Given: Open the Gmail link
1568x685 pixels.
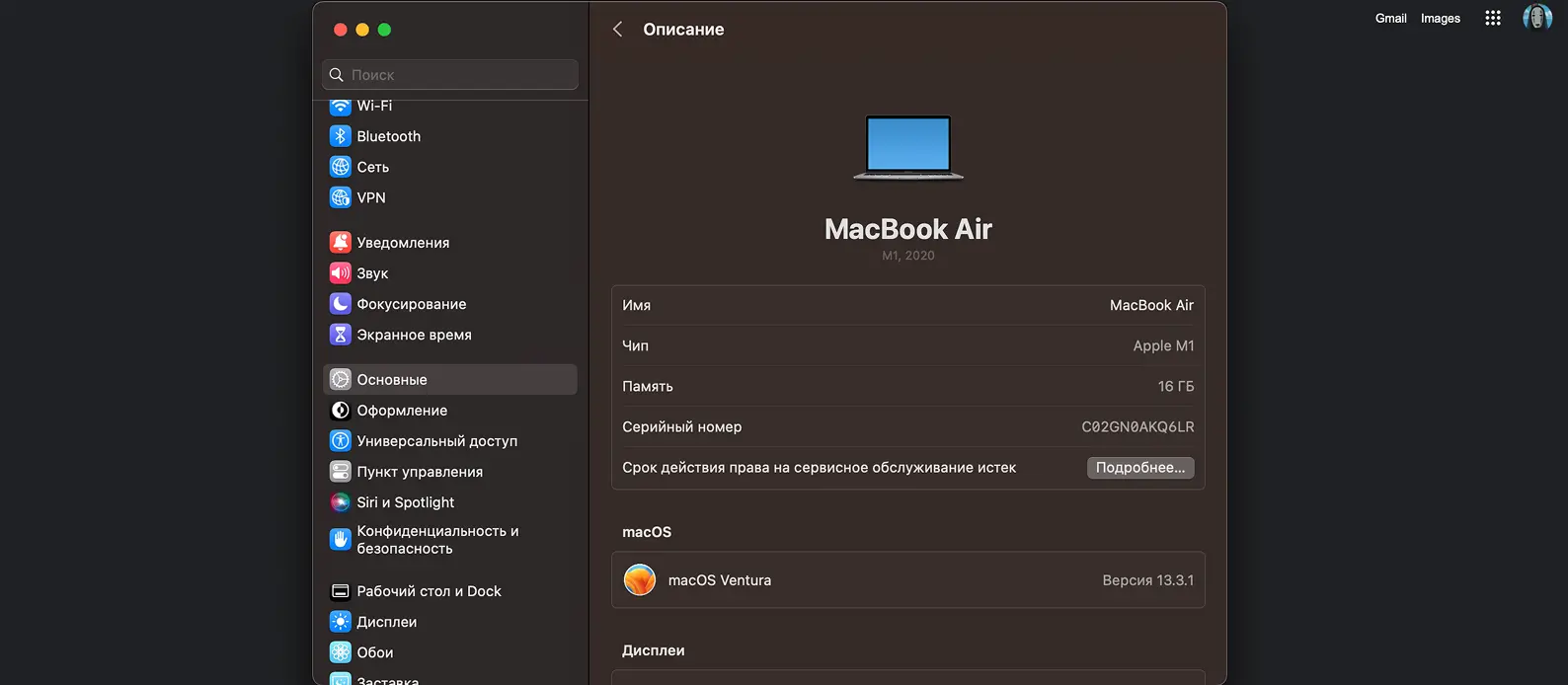Looking at the screenshot, I should click(1390, 18).
